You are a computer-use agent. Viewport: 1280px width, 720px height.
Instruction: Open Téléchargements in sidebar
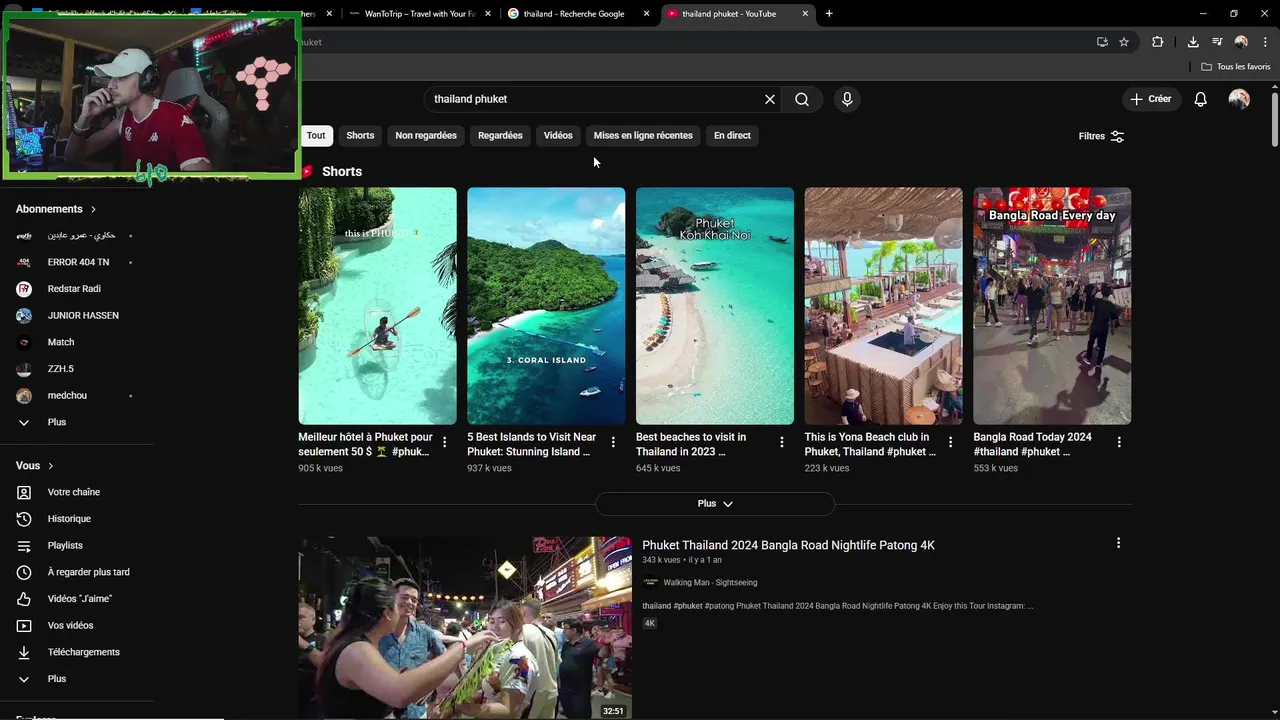point(83,652)
